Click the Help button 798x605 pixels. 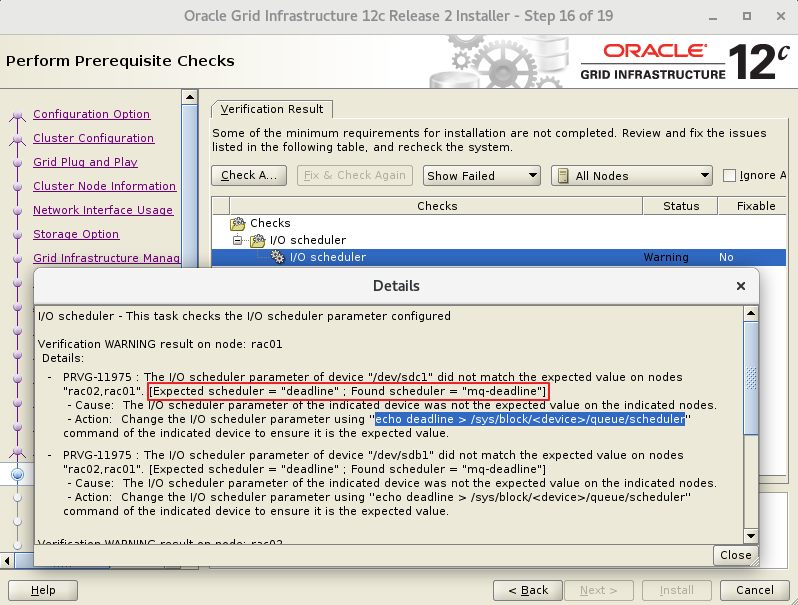(43, 590)
